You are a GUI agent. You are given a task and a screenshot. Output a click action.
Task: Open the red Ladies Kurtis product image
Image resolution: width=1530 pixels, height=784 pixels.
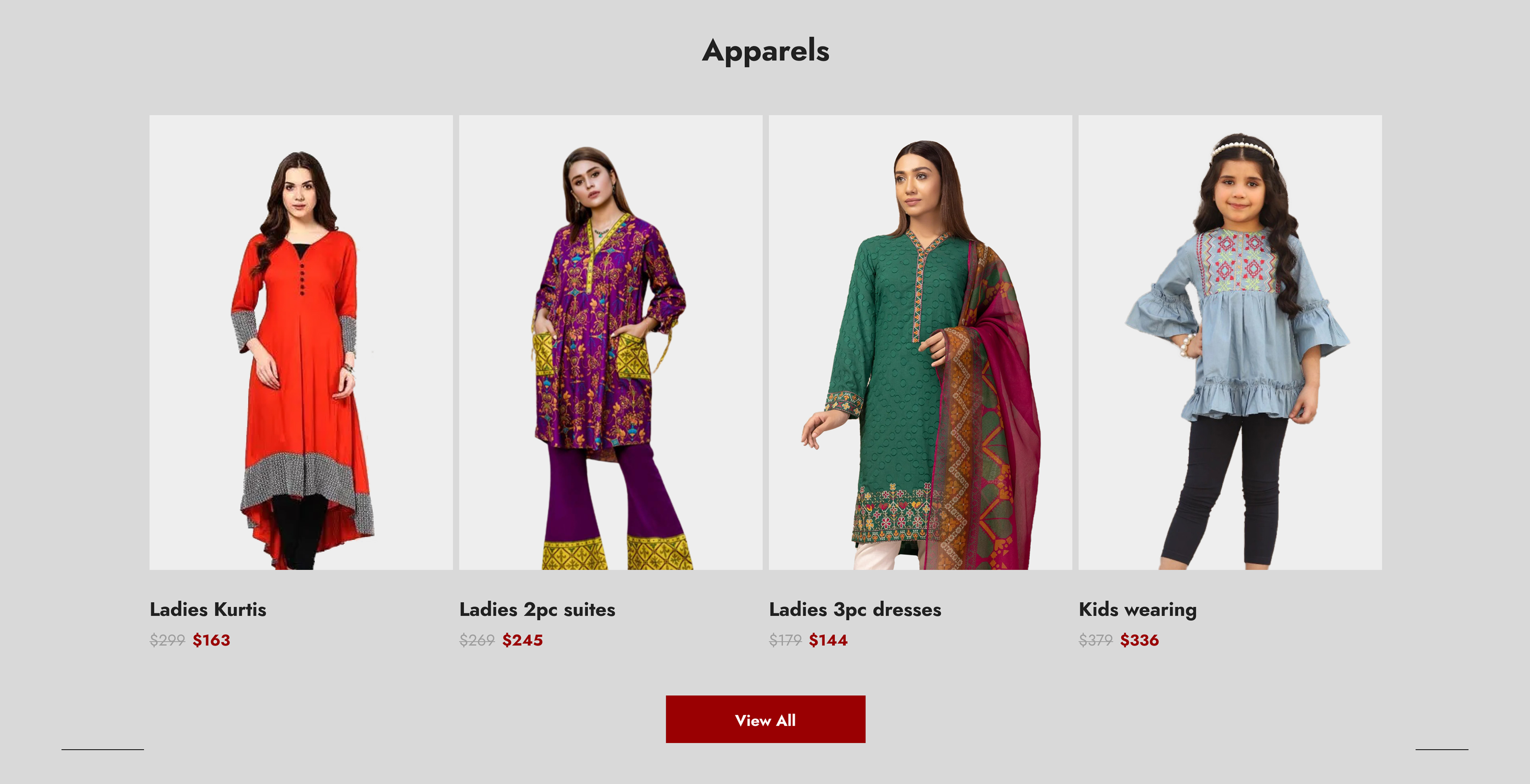pos(301,343)
